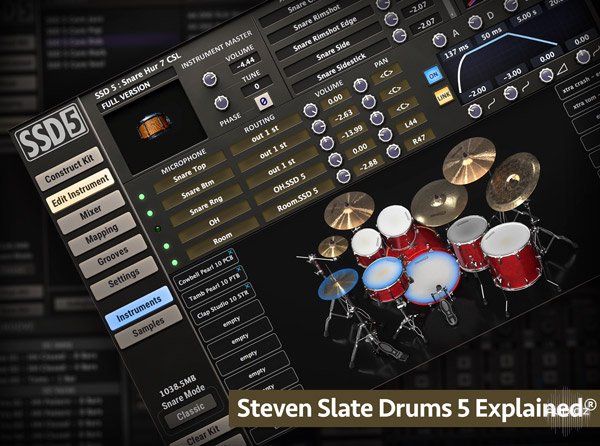Click the phase invert button
The height and width of the screenshot is (446, 600).
coord(262,103)
